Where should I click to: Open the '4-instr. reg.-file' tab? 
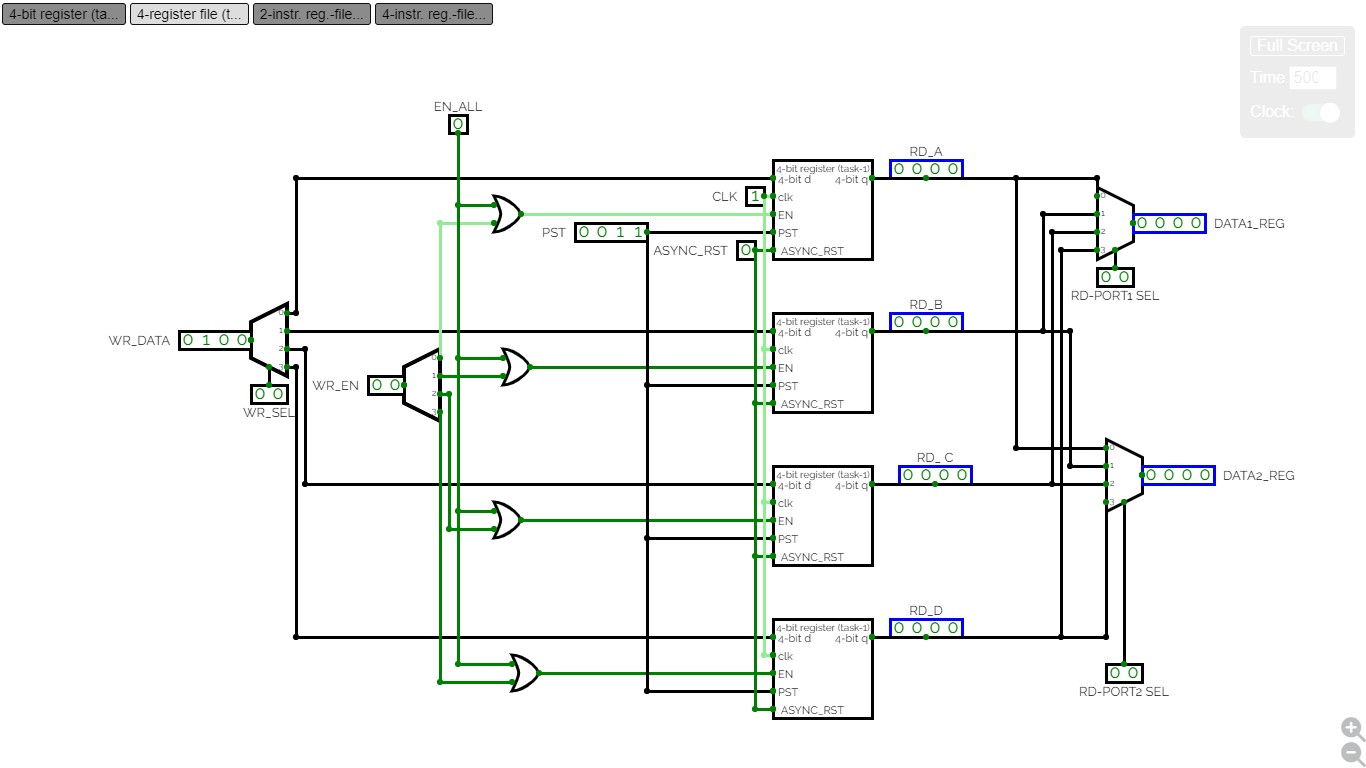(x=433, y=14)
